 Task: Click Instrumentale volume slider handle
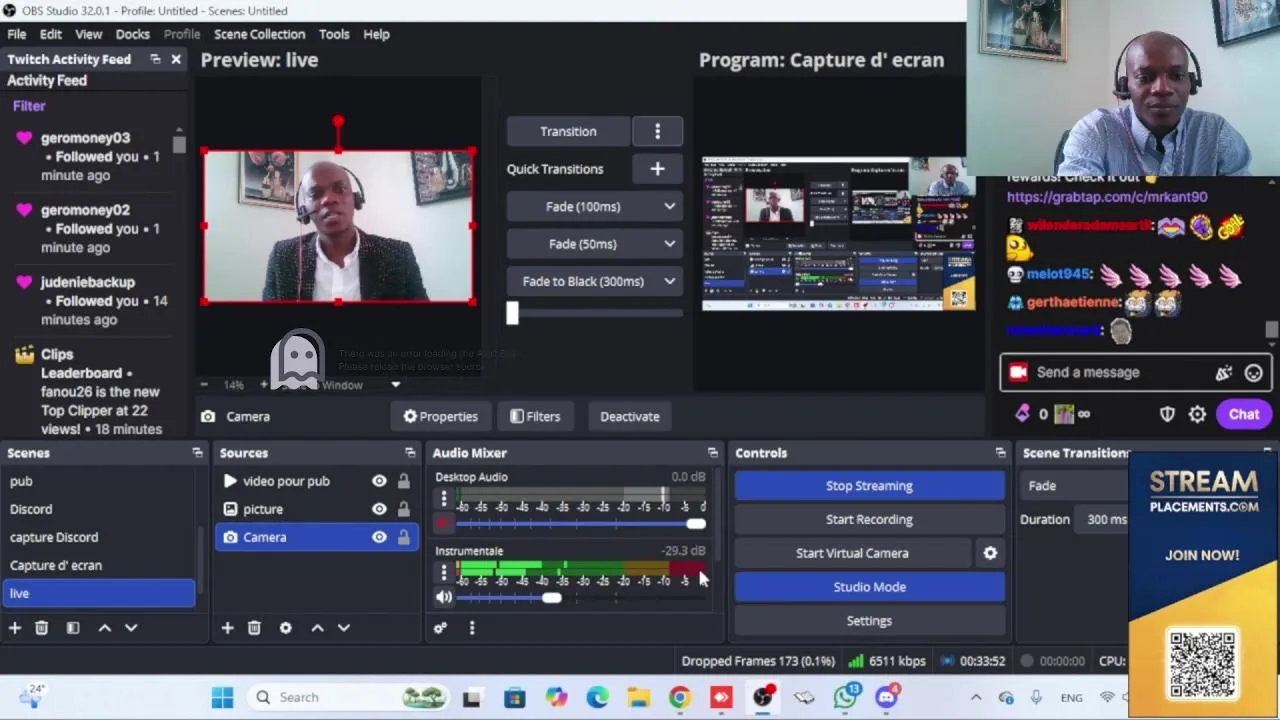[x=552, y=598]
